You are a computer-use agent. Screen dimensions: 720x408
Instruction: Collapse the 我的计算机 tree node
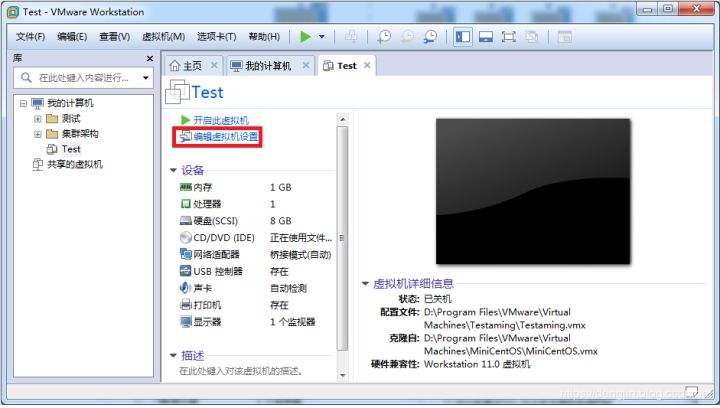pyautogui.click(x=23, y=103)
